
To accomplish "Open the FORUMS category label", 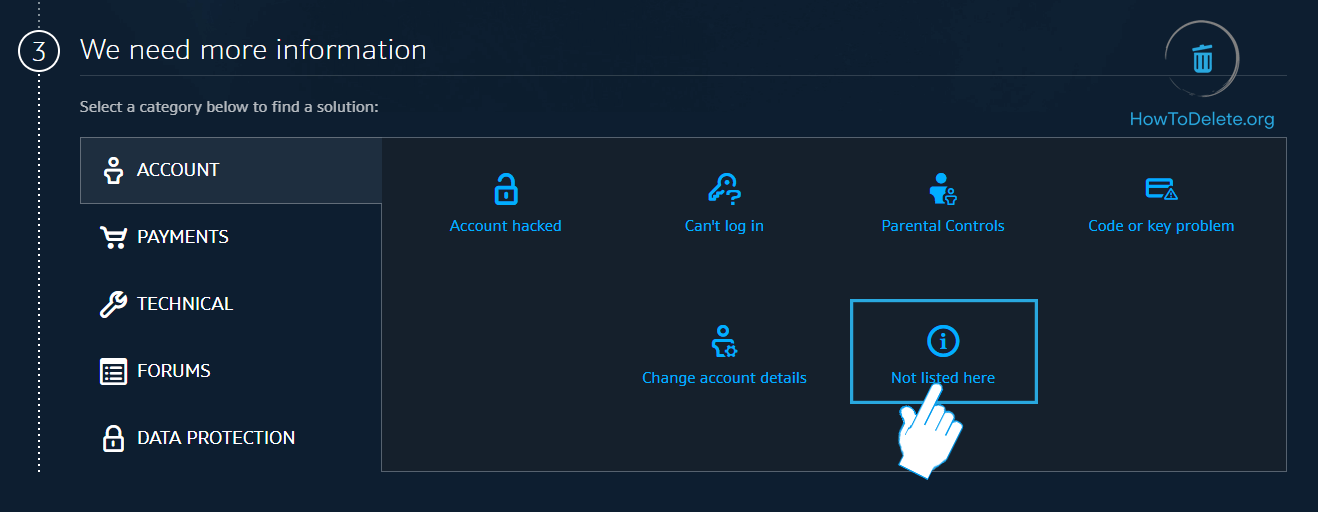I will [174, 371].
